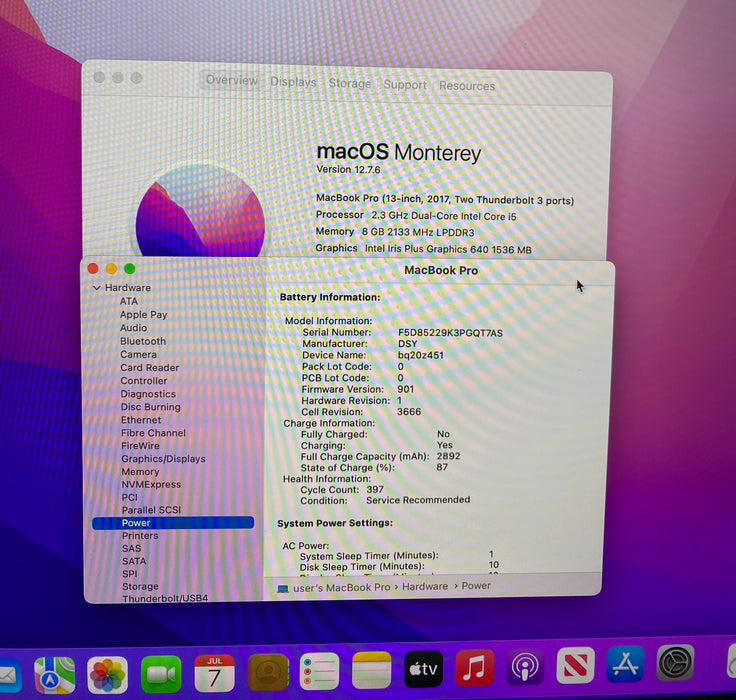Select Storage in the Hardware sidebar list
This screenshot has width=736, height=700.
click(140, 586)
